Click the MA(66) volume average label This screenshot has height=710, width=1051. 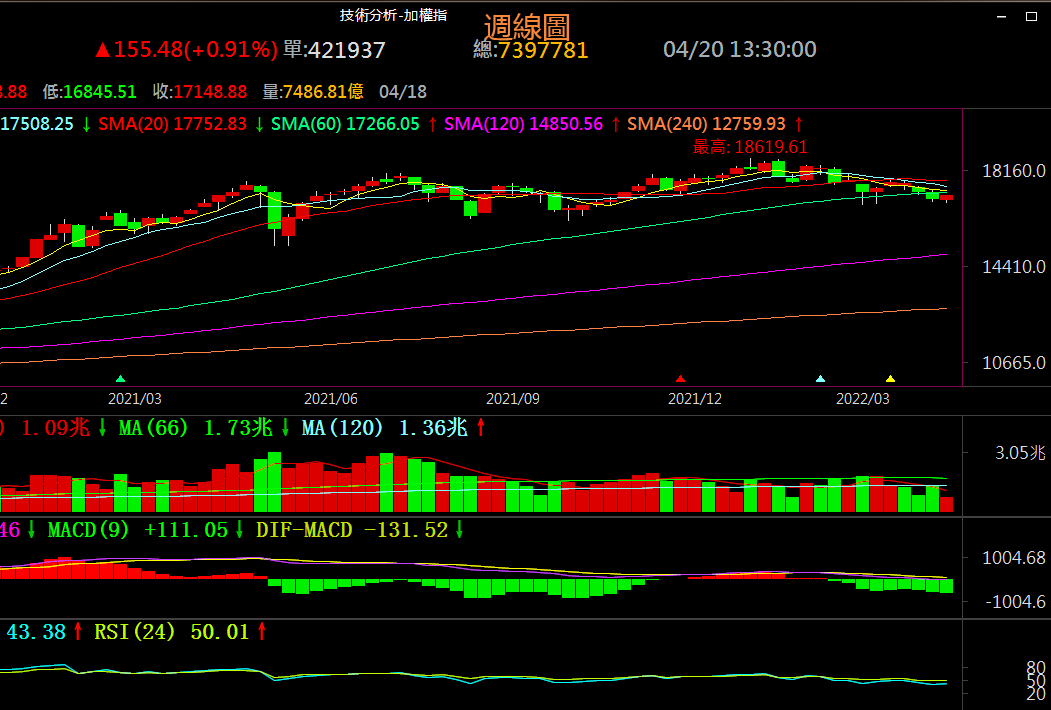(x=153, y=428)
